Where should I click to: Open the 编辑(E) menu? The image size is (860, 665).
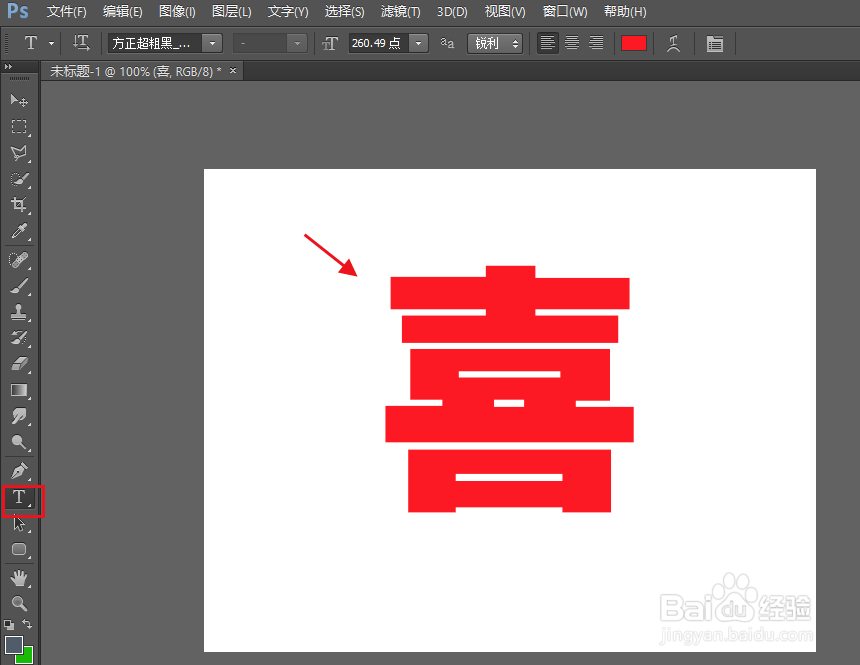tap(122, 12)
